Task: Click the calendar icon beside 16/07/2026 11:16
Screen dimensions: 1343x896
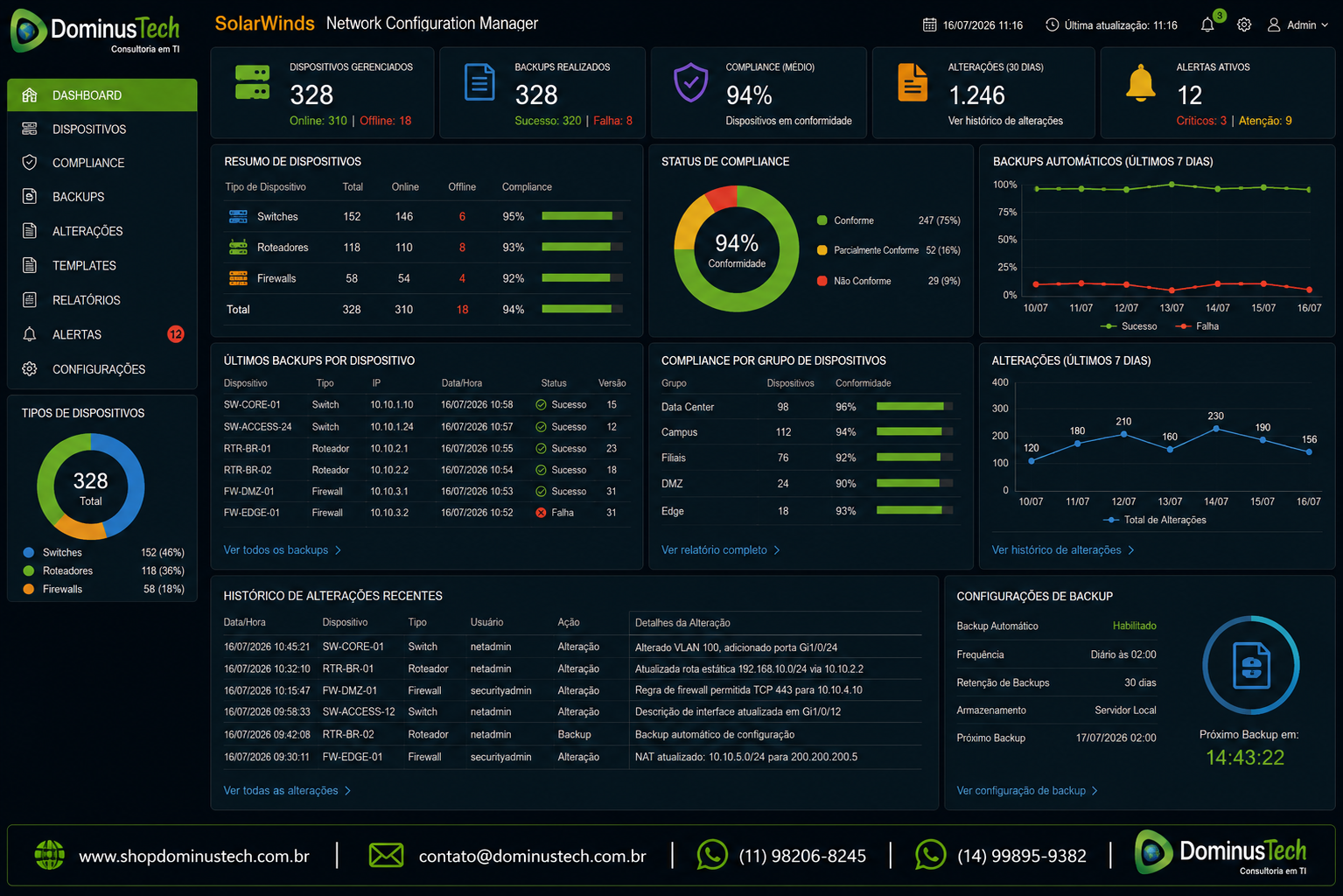Action: coord(929,25)
